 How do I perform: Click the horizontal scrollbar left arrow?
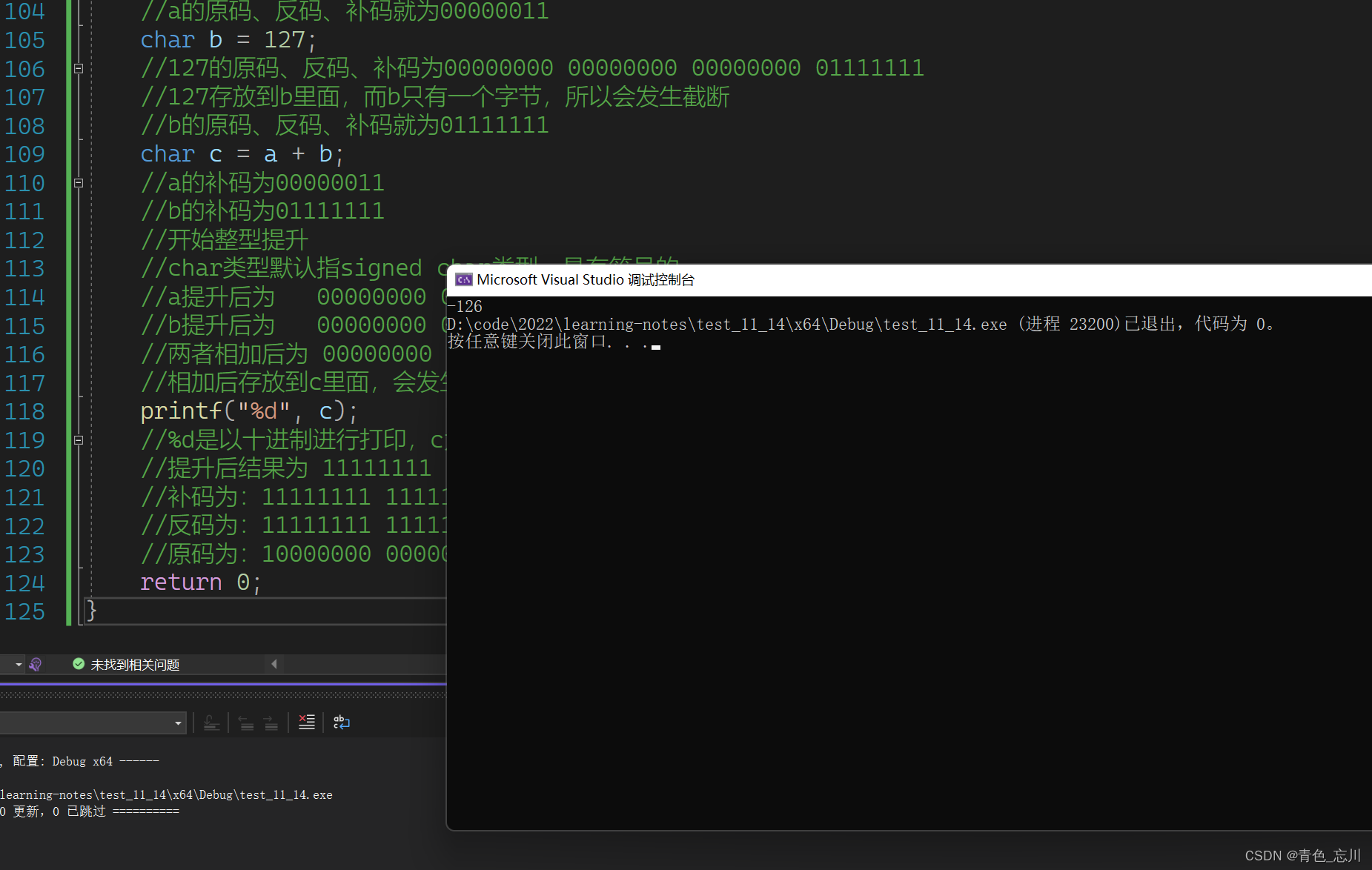click(274, 664)
